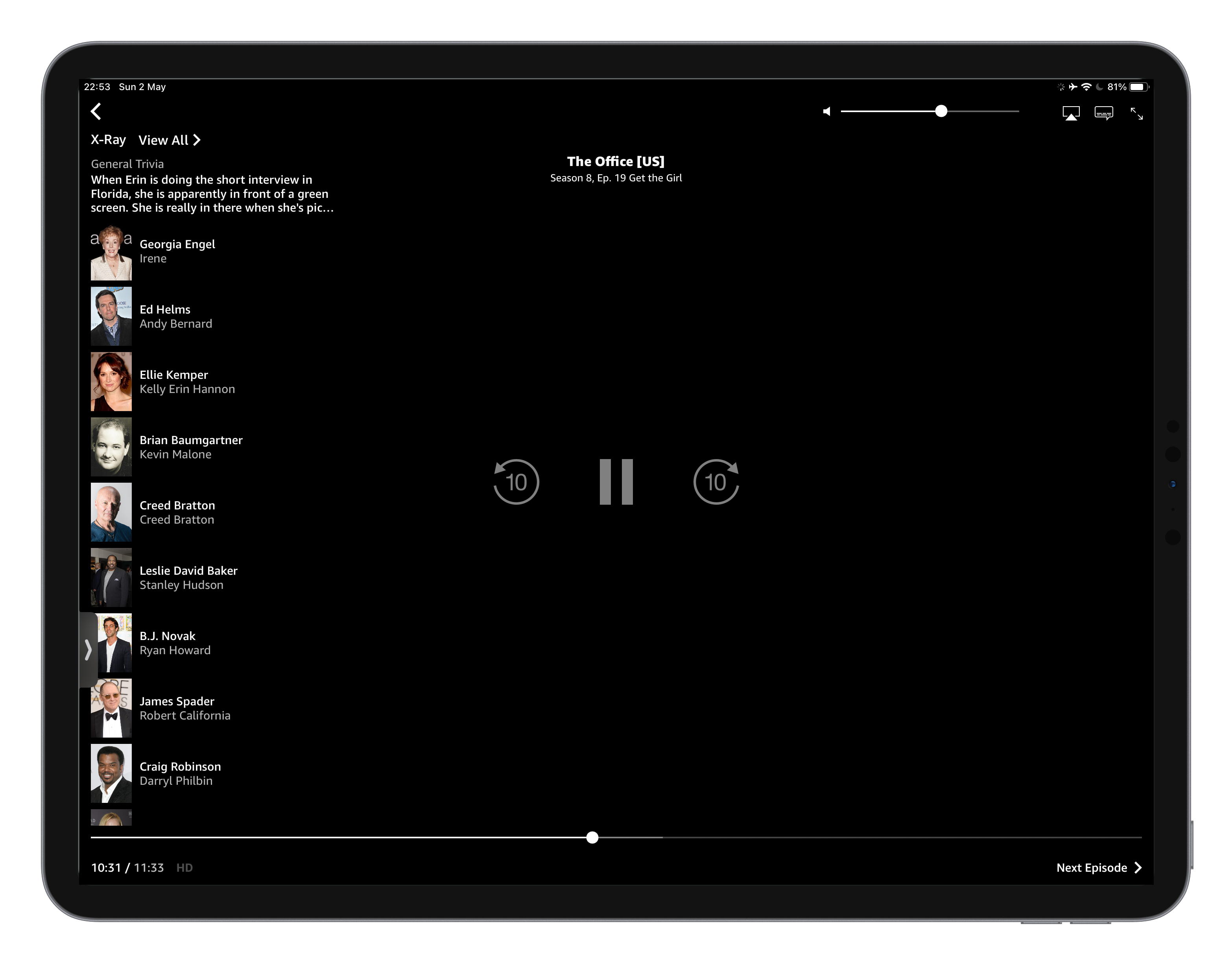Pause the video playback

coord(616,482)
